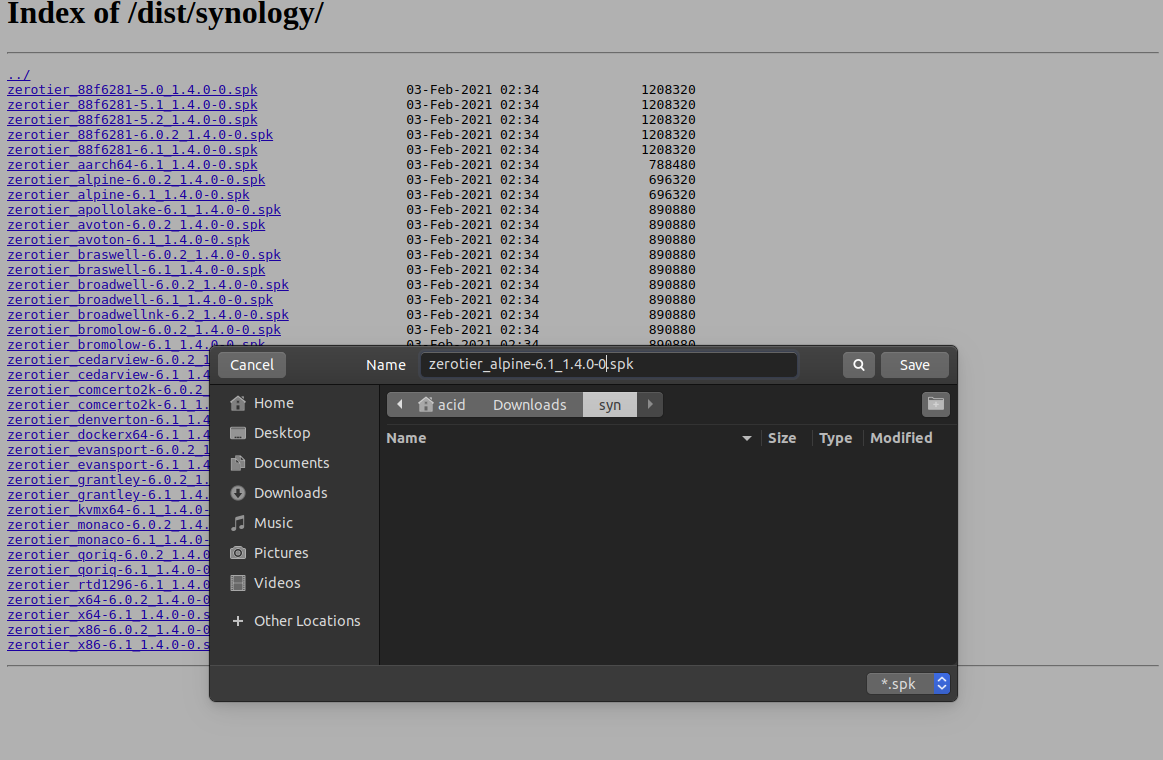Open the zerotier_cedarview-6.0.2 link

[108, 360]
